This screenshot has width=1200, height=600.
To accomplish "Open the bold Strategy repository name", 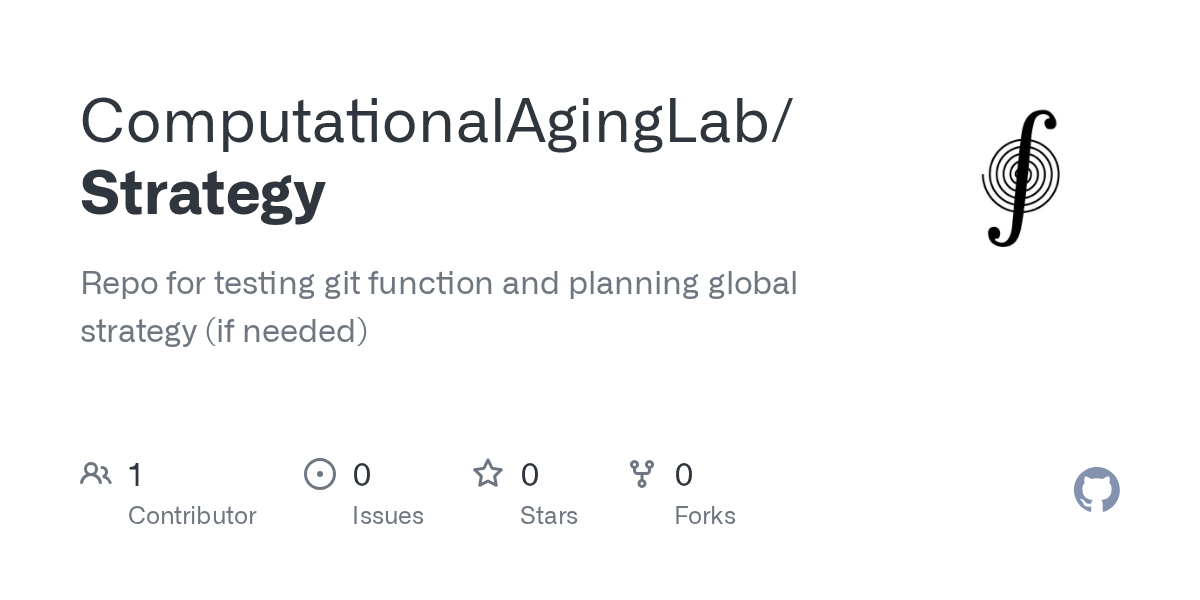I will pyautogui.click(x=203, y=193).
